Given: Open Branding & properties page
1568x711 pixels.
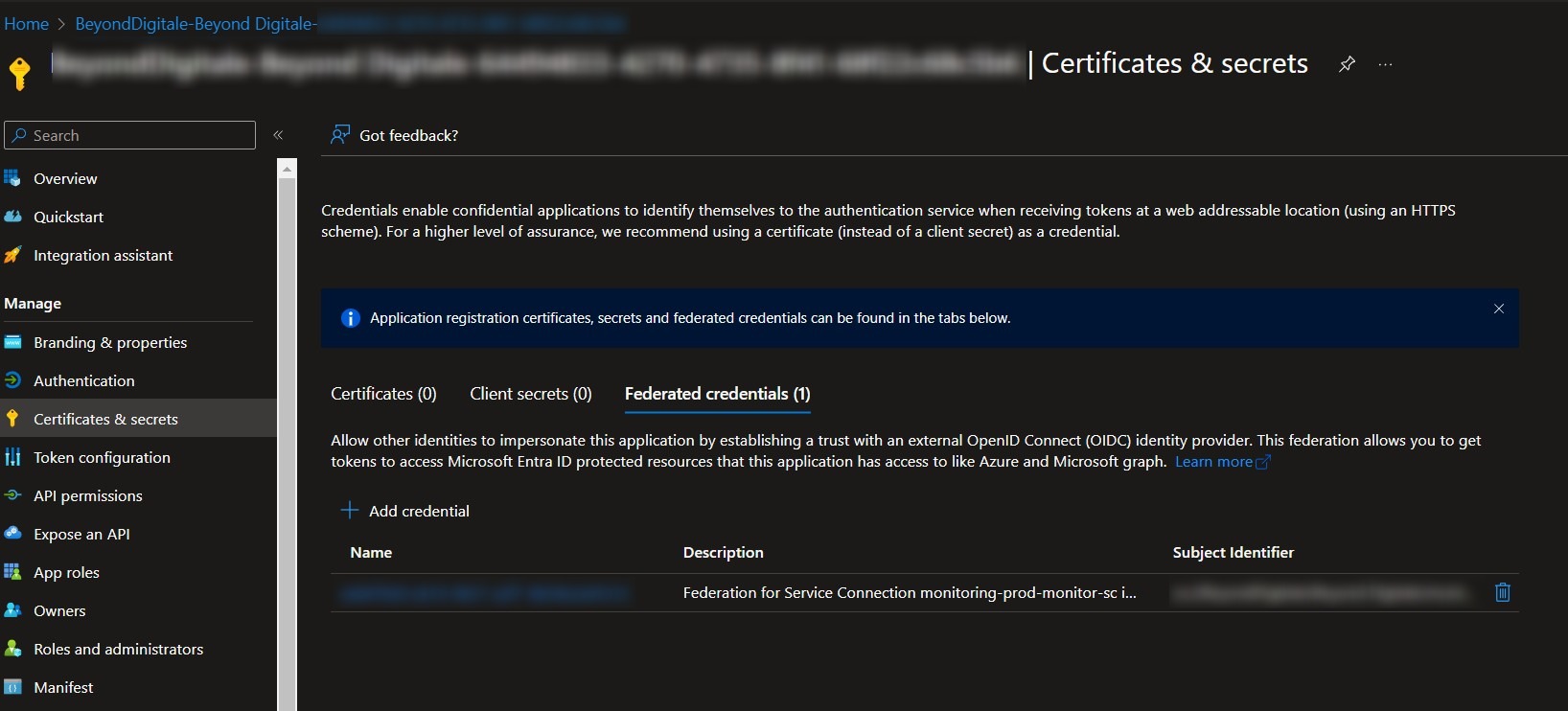Looking at the screenshot, I should (110, 342).
